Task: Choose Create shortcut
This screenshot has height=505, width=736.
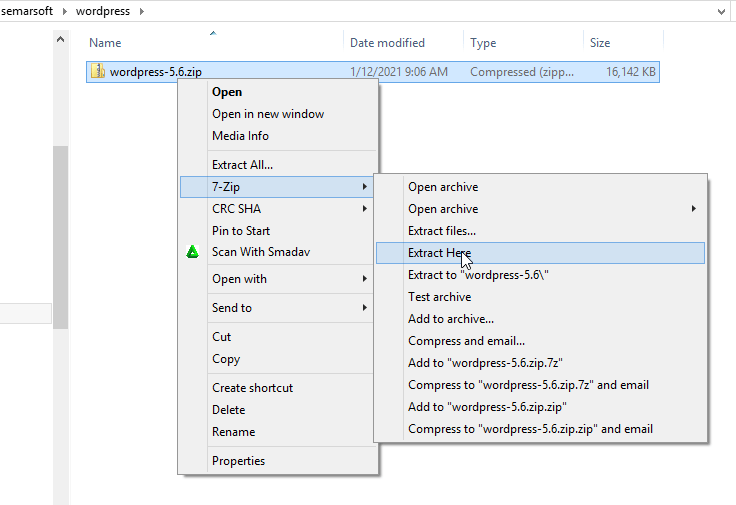Action: point(278,388)
